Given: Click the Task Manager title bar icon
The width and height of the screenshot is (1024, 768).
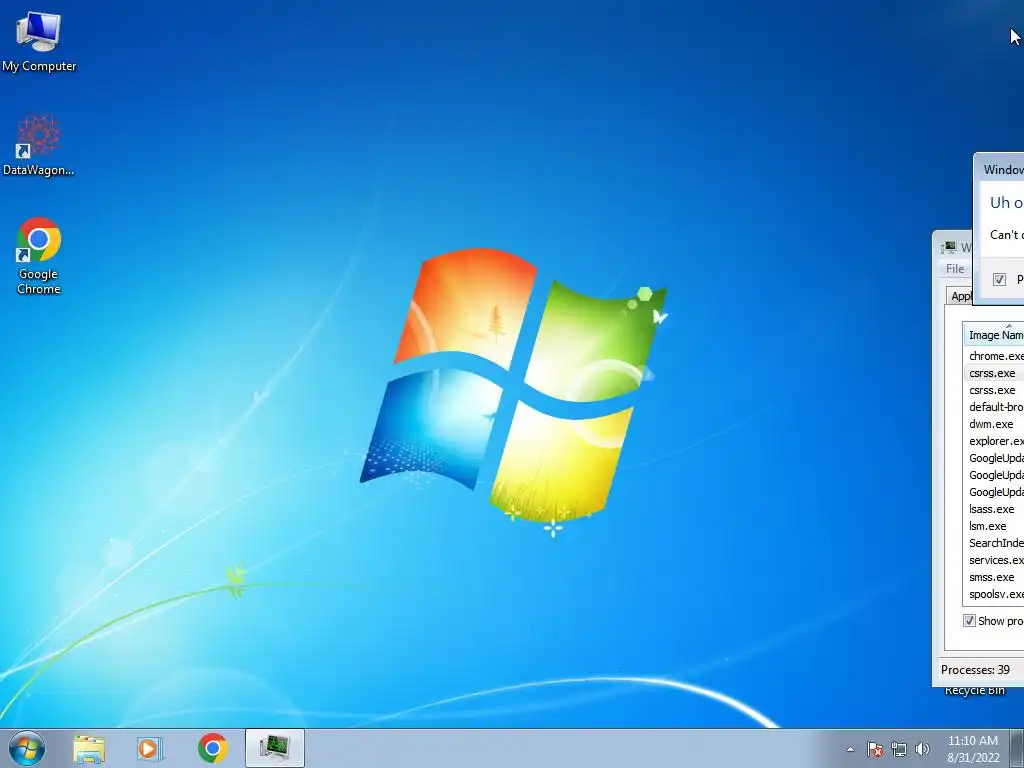Looking at the screenshot, I should tap(948, 248).
